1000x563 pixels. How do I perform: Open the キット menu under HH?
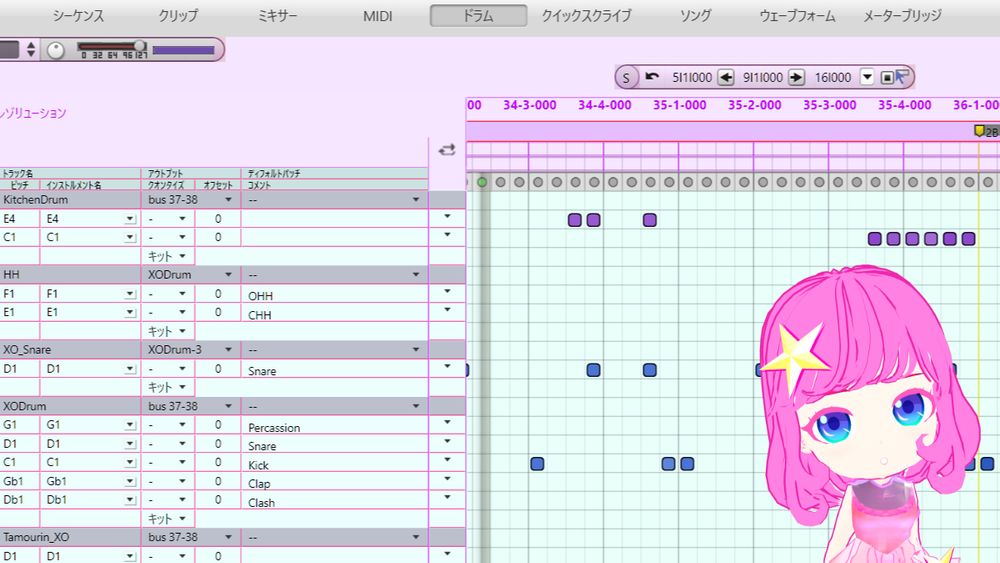click(x=167, y=332)
